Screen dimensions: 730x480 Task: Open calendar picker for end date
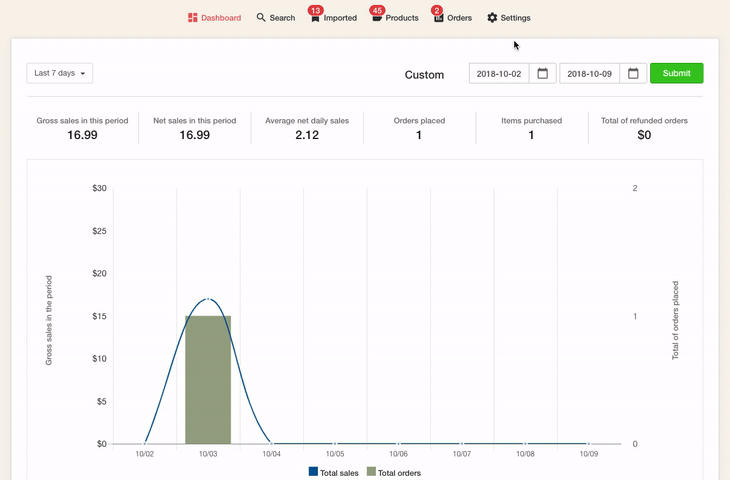point(633,73)
